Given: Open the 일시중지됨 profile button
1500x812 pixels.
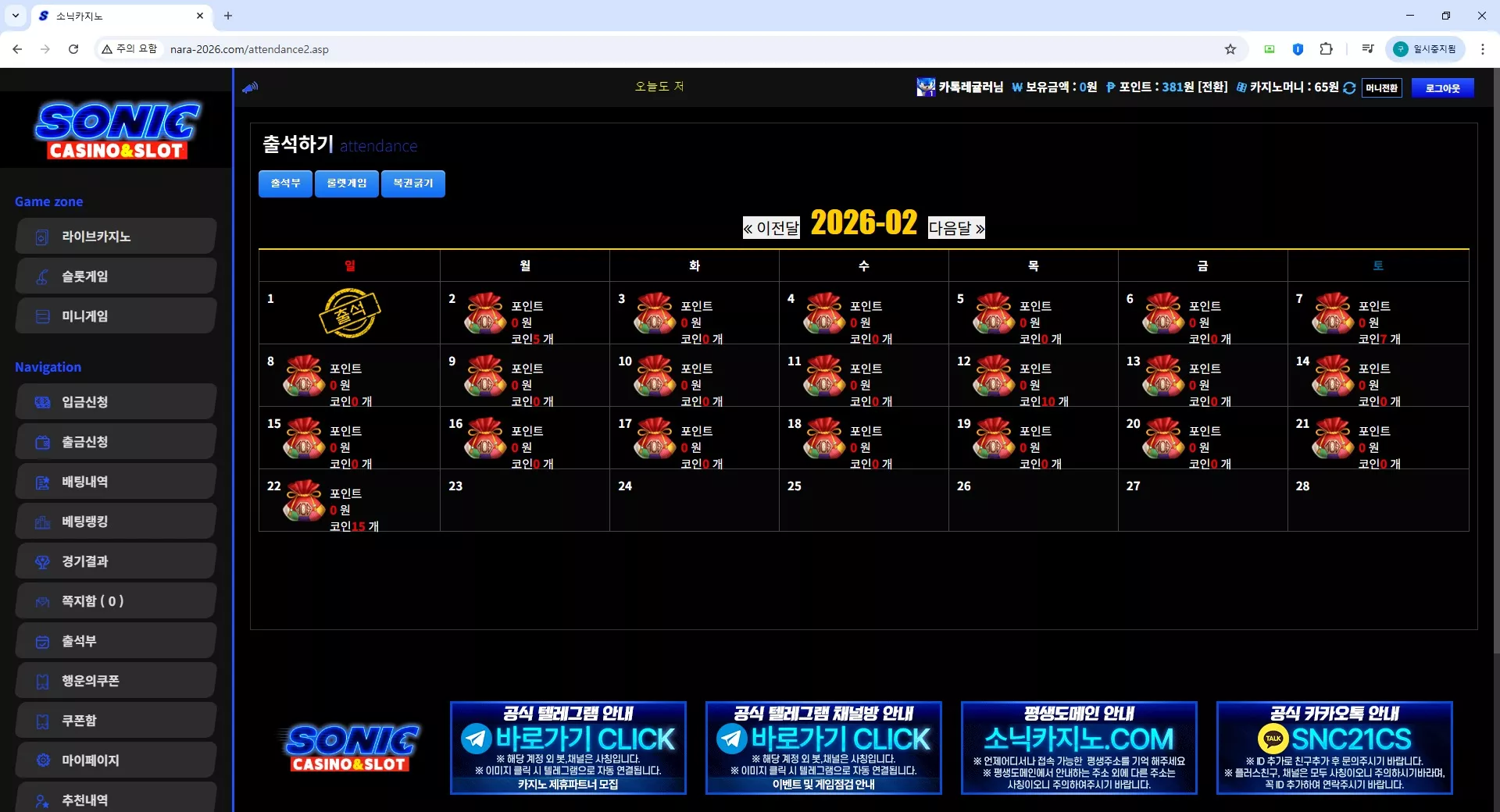Looking at the screenshot, I should click(x=1425, y=49).
